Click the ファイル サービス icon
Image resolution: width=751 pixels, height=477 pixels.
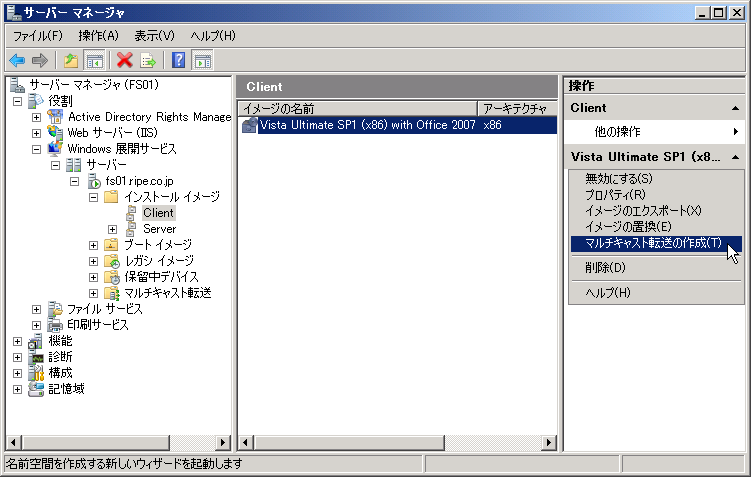[55, 309]
